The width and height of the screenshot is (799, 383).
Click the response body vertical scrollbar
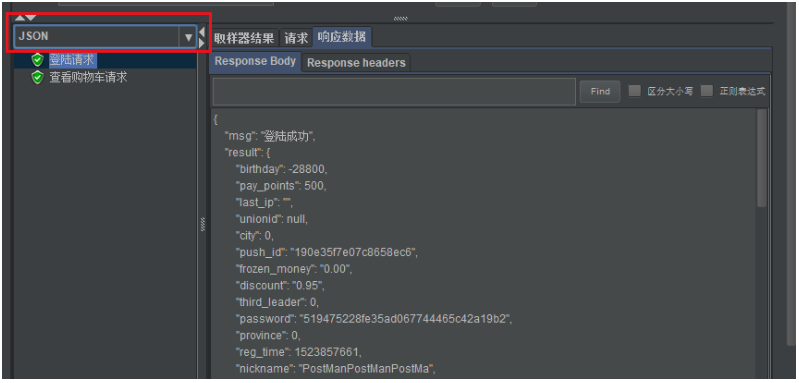tap(761, 158)
